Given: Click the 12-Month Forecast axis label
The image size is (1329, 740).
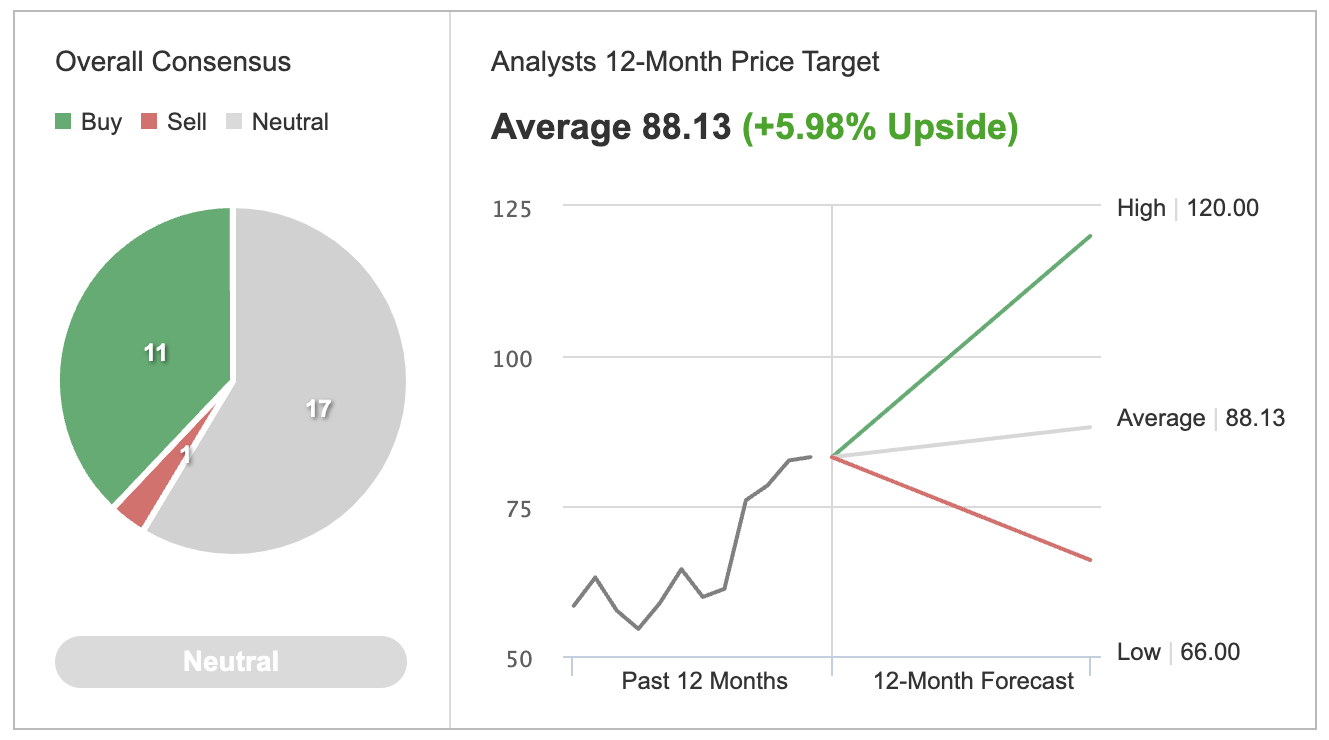Looking at the screenshot, I should (x=973, y=681).
